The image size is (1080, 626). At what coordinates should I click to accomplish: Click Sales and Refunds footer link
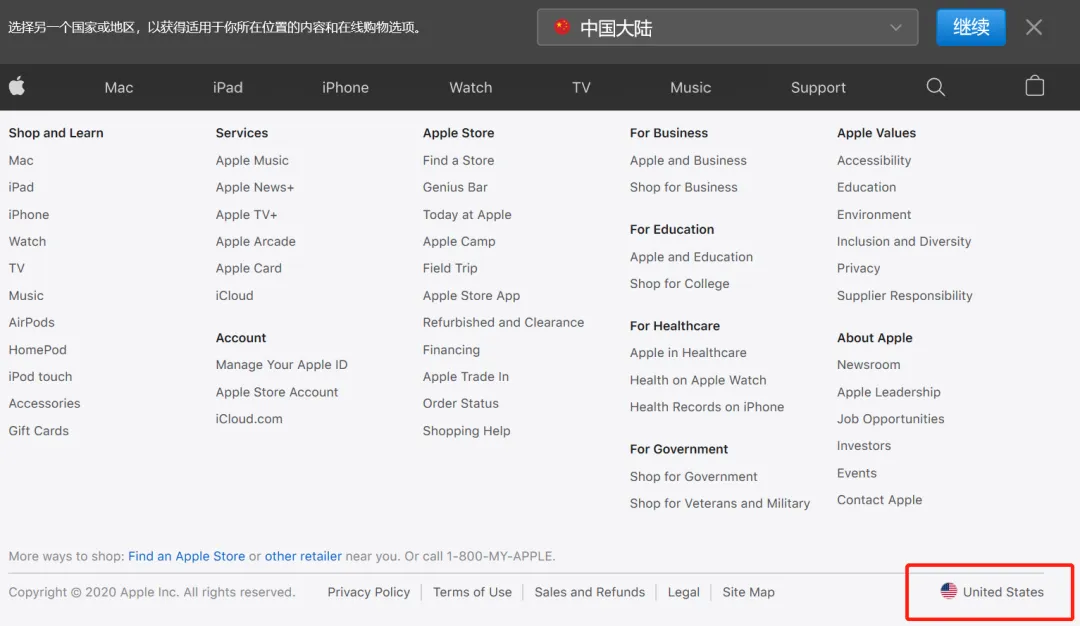click(x=590, y=592)
